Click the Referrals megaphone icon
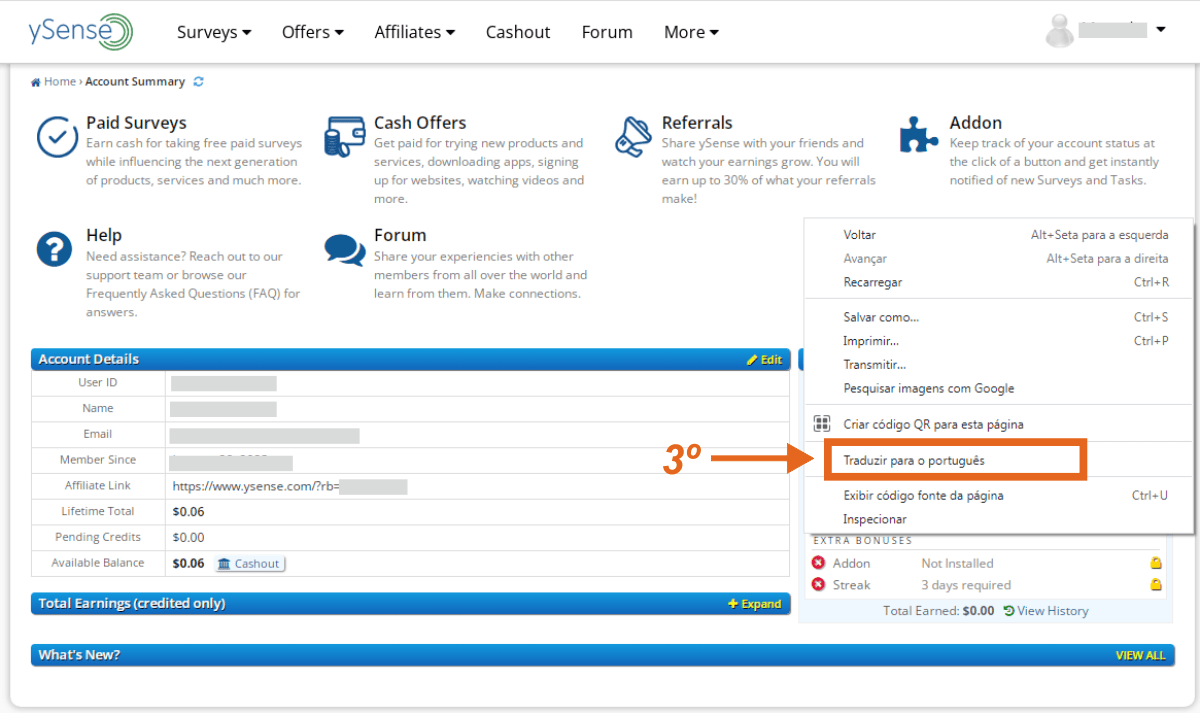The width and height of the screenshot is (1200, 713). tap(633, 137)
